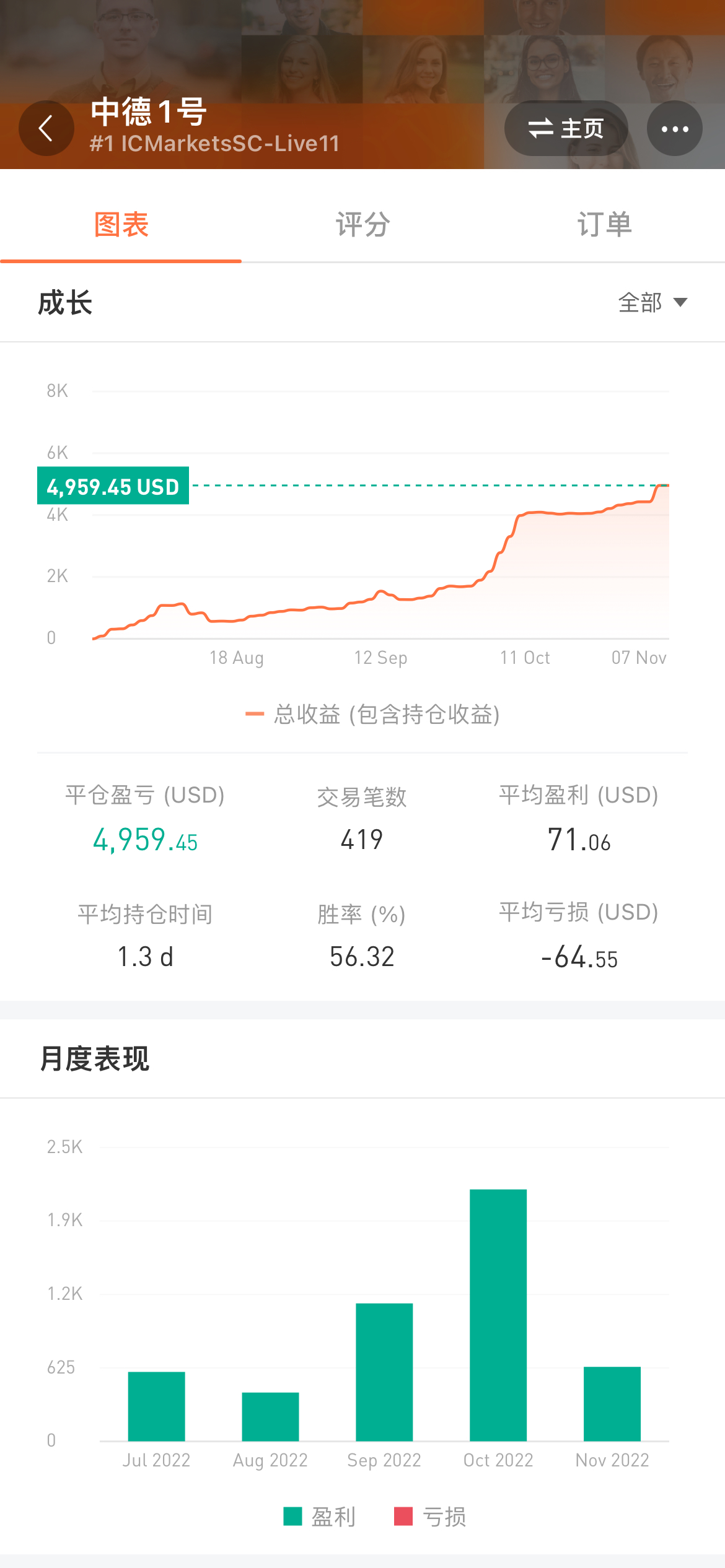This screenshot has height=1568, width=725.
Task: Tap the back arrow icon
Action: coord(46,128)
